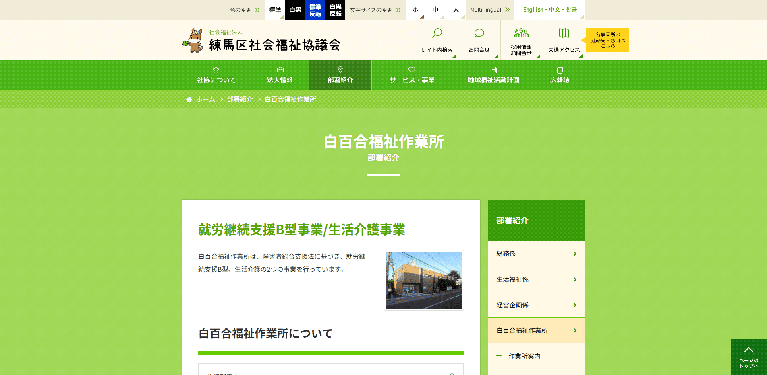
Task: Click the 部署紹介 sidebar header
Action: click(536, 221)
